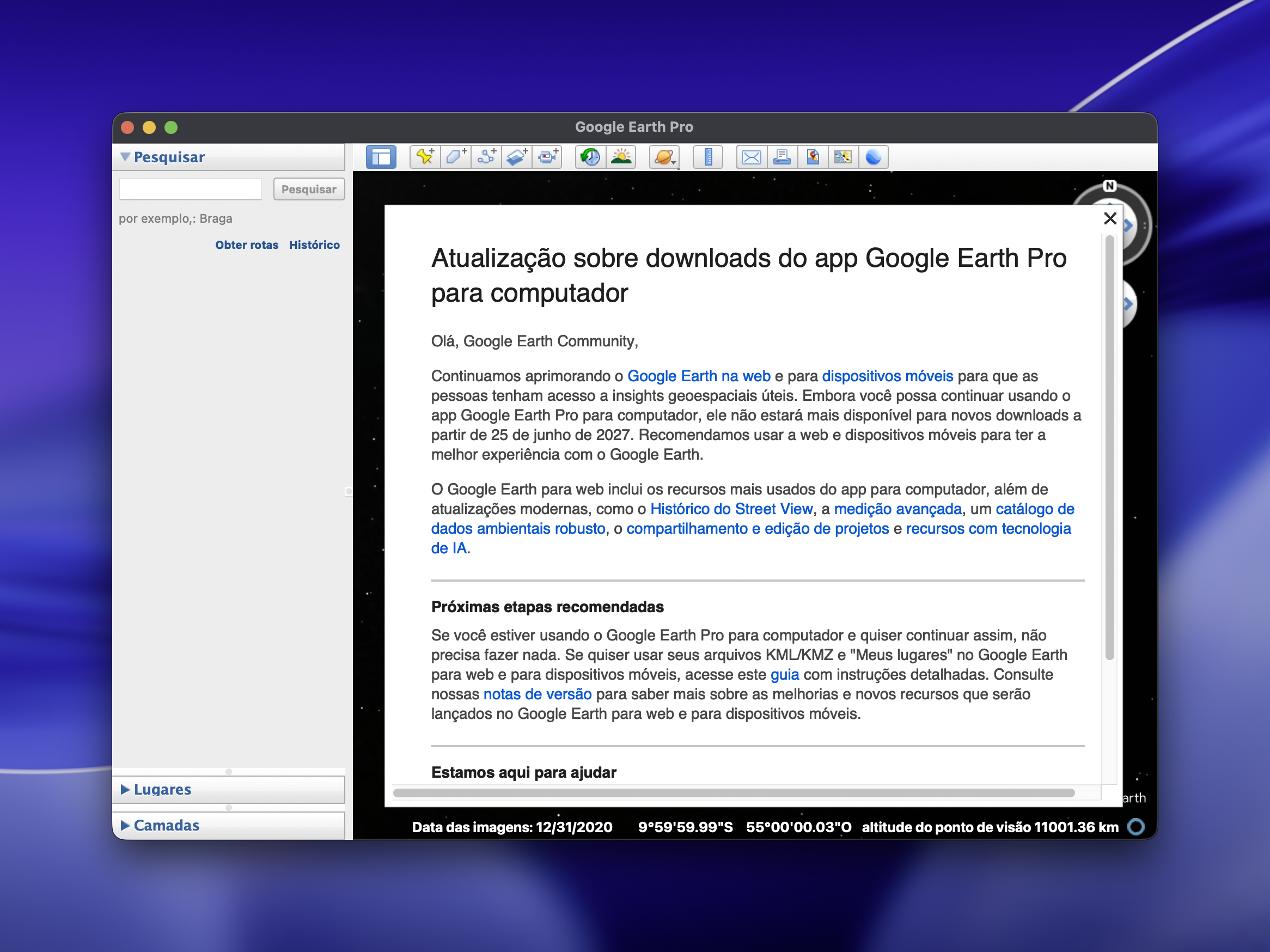Screen dimensions: 1270x952
Task: Open catálogo de dados ambientais robusto link
Action: pos(1035,509)
